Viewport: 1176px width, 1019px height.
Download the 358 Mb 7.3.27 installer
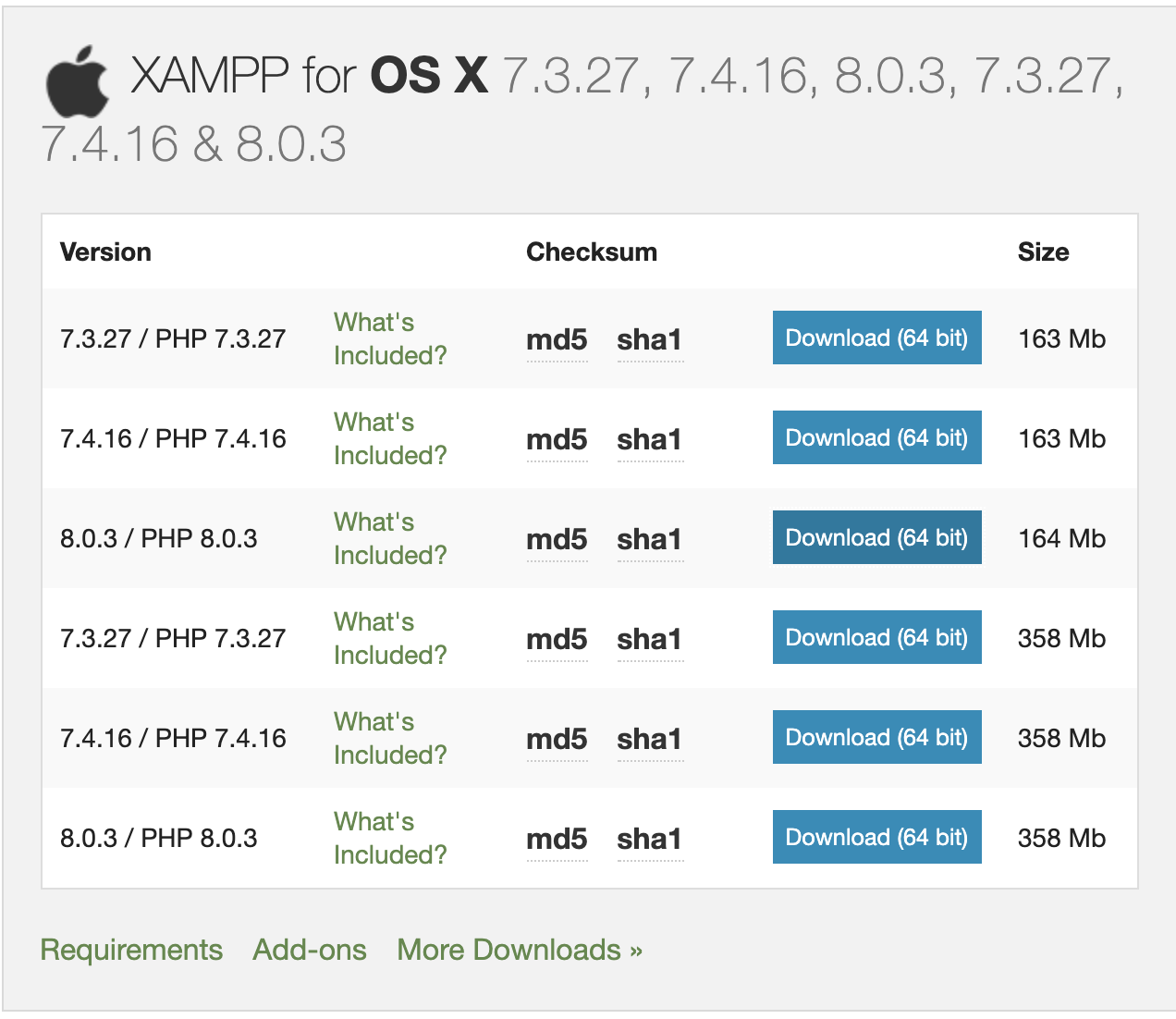click(x=876, y=637)
